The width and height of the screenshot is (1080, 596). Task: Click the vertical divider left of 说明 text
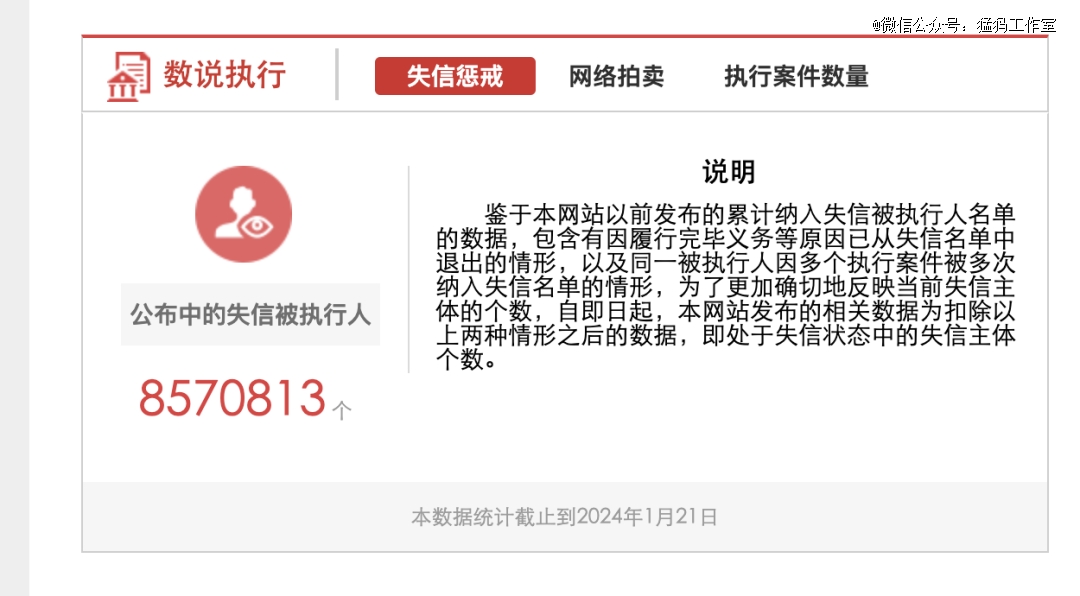point(408,269)
